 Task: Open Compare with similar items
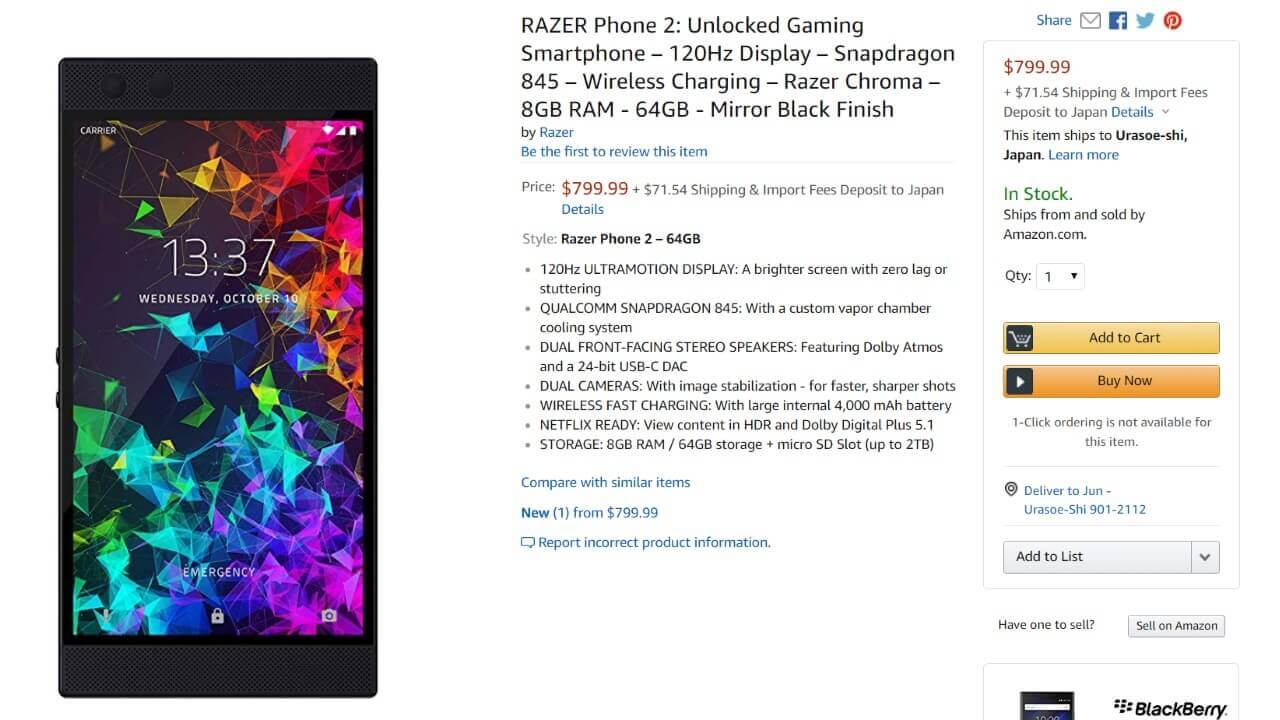coord(605,482)
